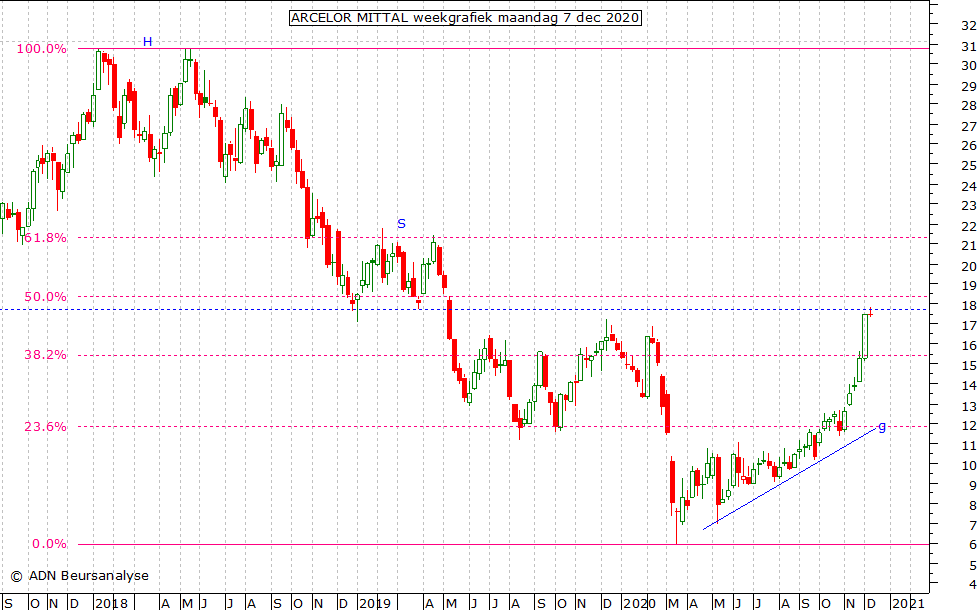Click the blue 'S' marker above early 2019 candles
The width and height of the screenshot is (980, 610).
pos(401,223)
